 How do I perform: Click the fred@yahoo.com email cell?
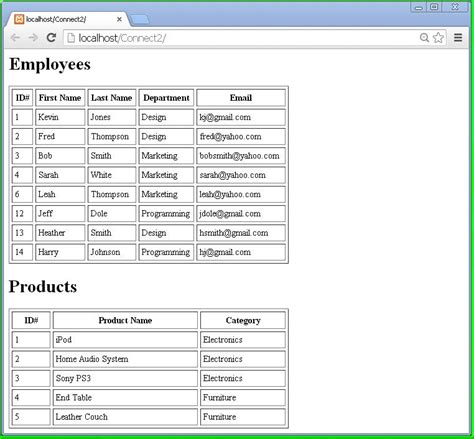[241, 136]
